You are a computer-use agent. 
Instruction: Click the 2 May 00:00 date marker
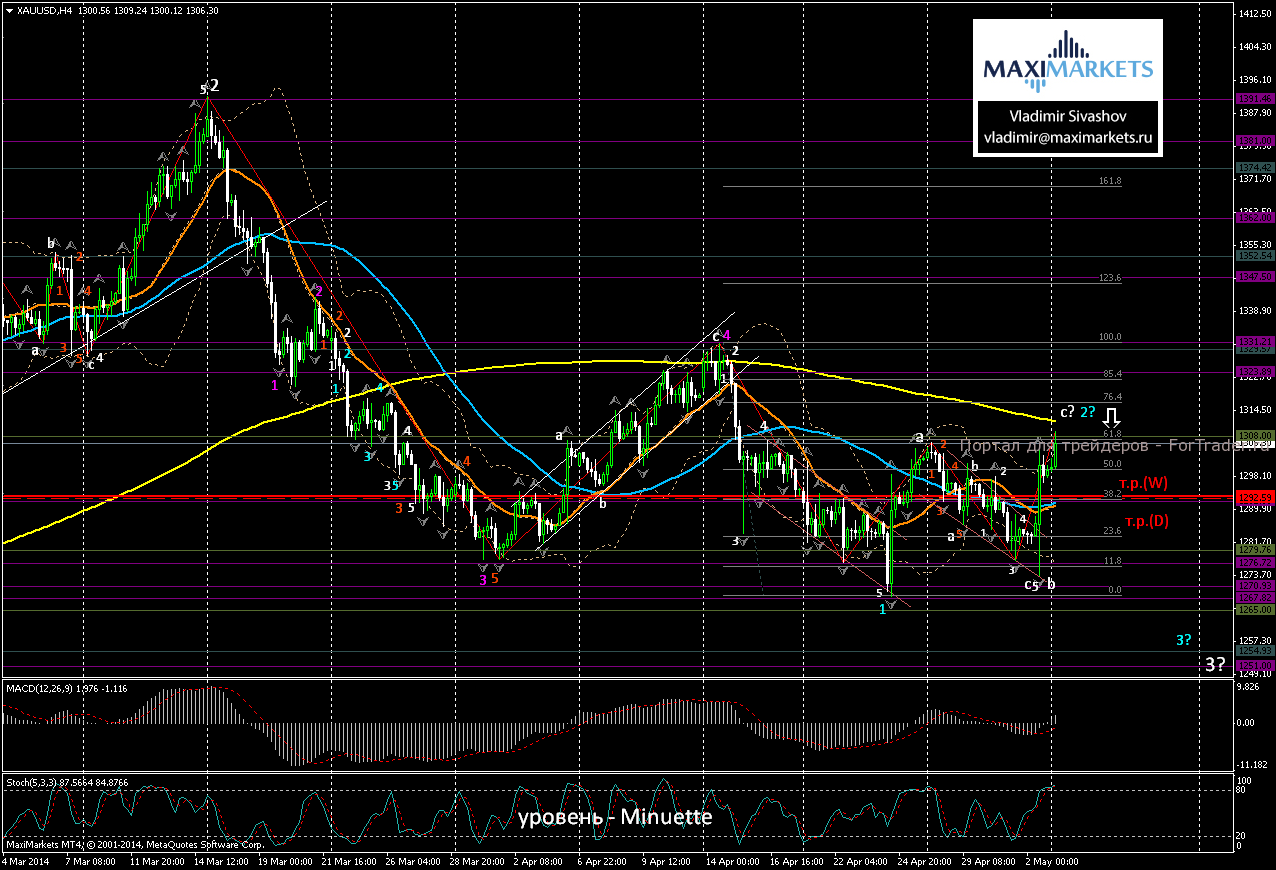tap(1052, 860)
